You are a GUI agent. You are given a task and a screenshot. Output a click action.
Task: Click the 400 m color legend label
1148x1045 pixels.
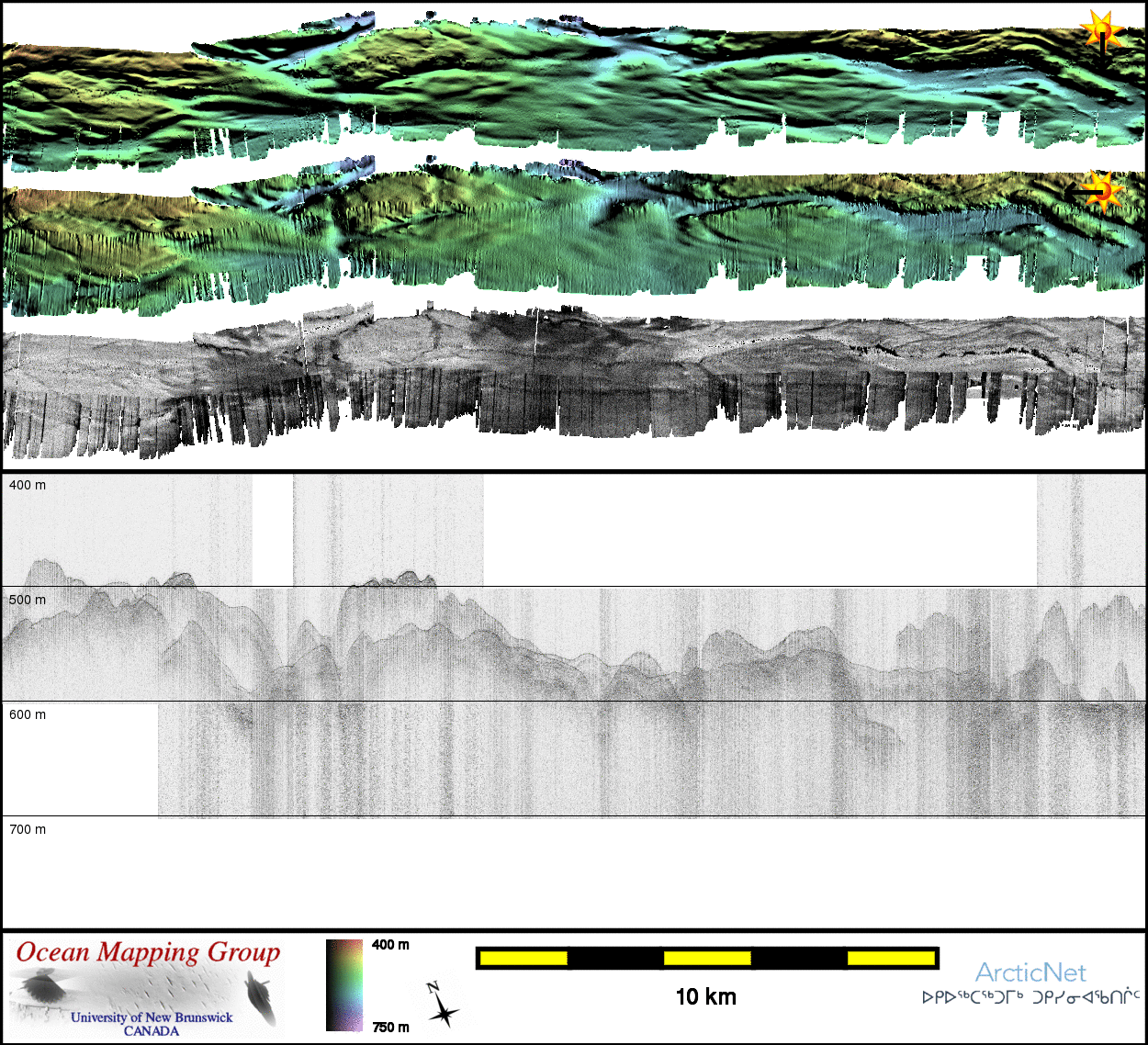click(390, 945)
